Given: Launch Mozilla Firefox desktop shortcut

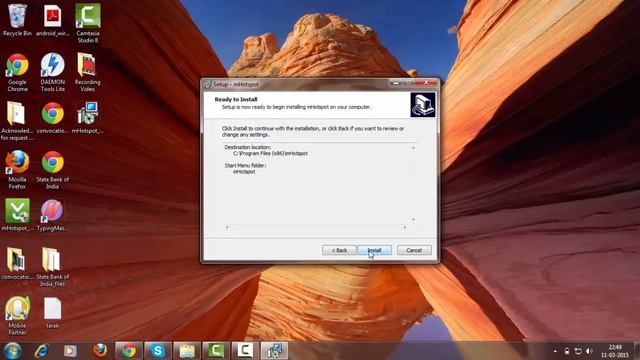Looking at the screenshot, I should tap(17, 170).
